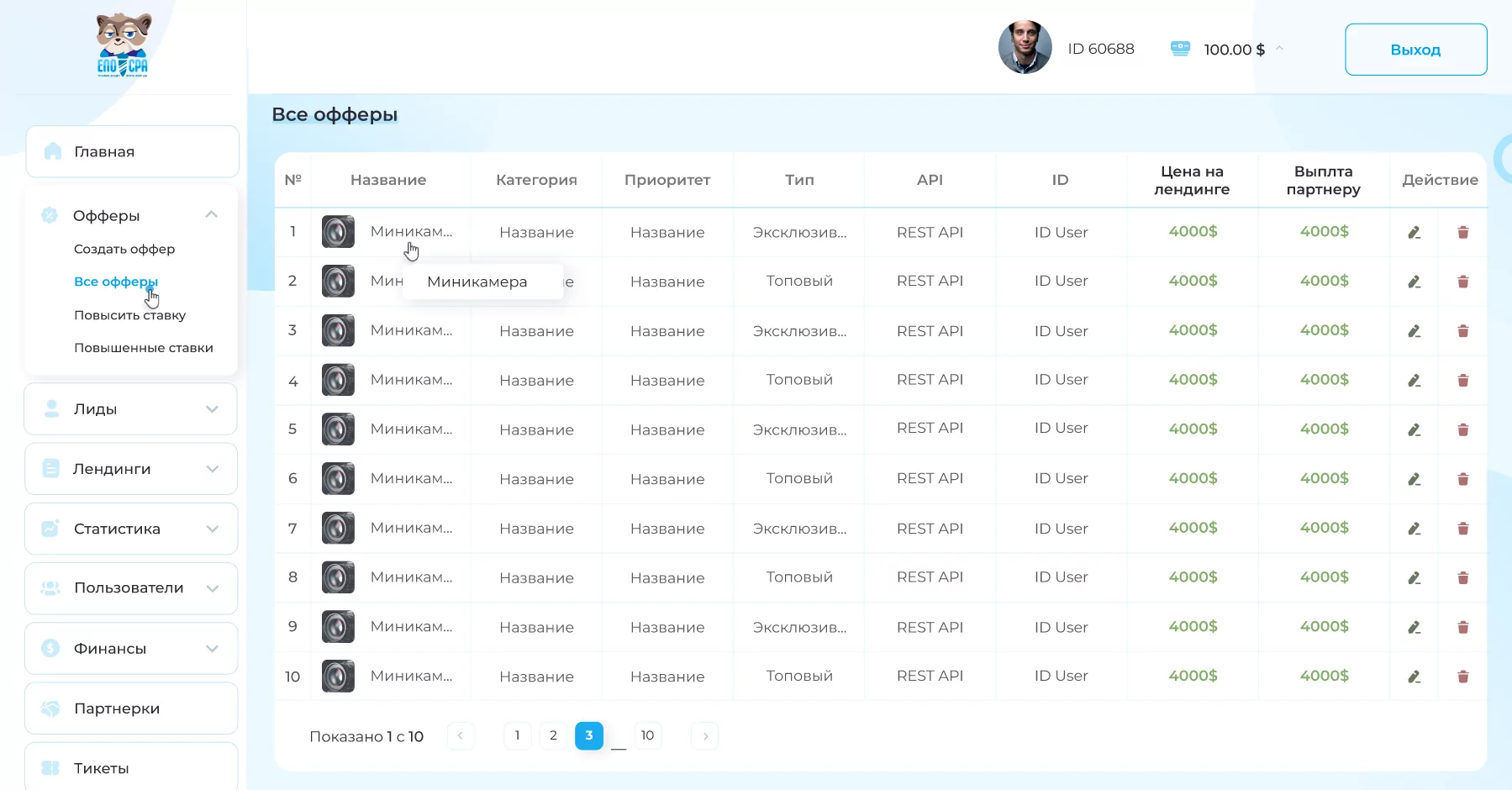Delete offer in row 2

(1463, 282)
